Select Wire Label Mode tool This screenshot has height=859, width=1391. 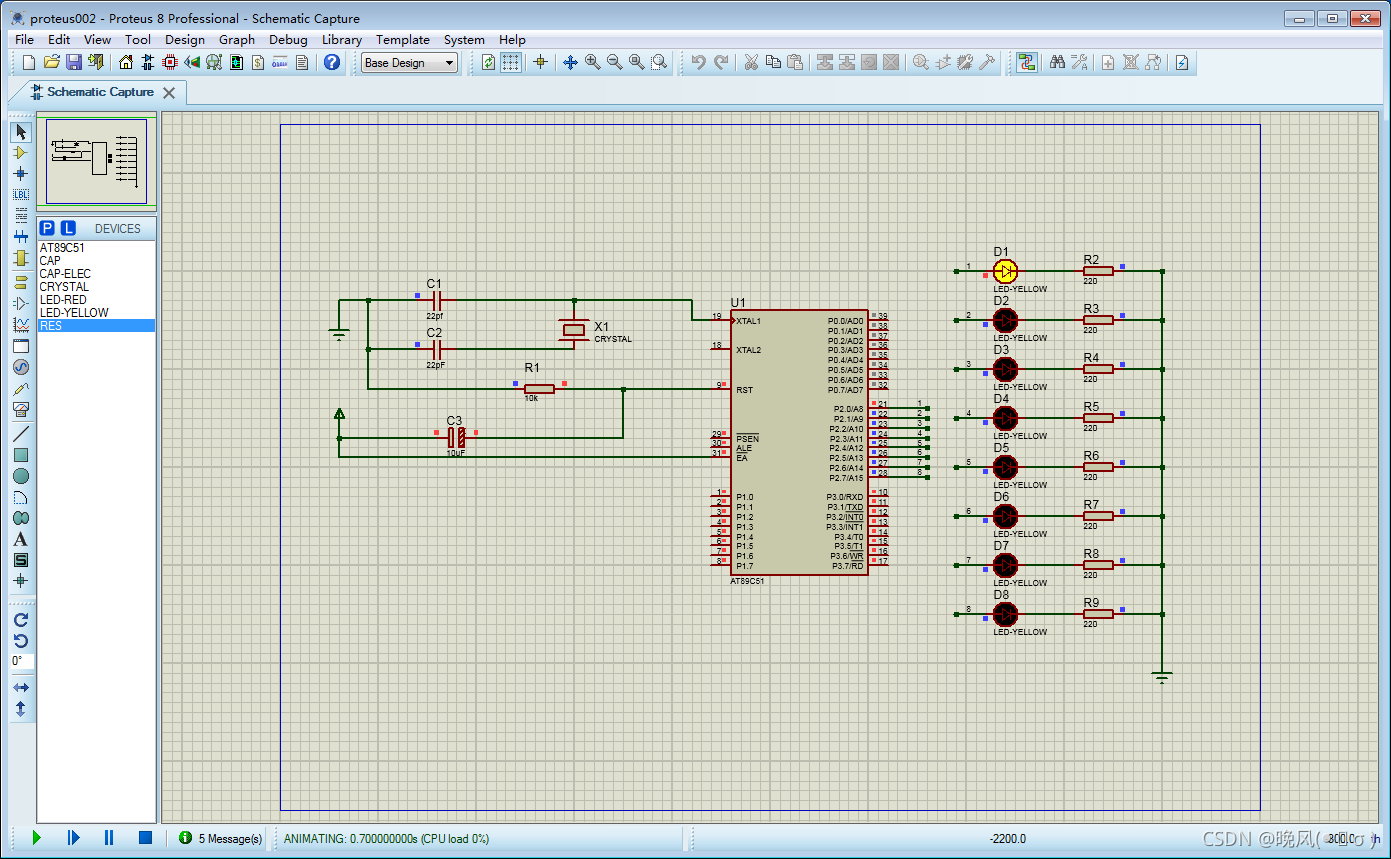coord(21,194)
